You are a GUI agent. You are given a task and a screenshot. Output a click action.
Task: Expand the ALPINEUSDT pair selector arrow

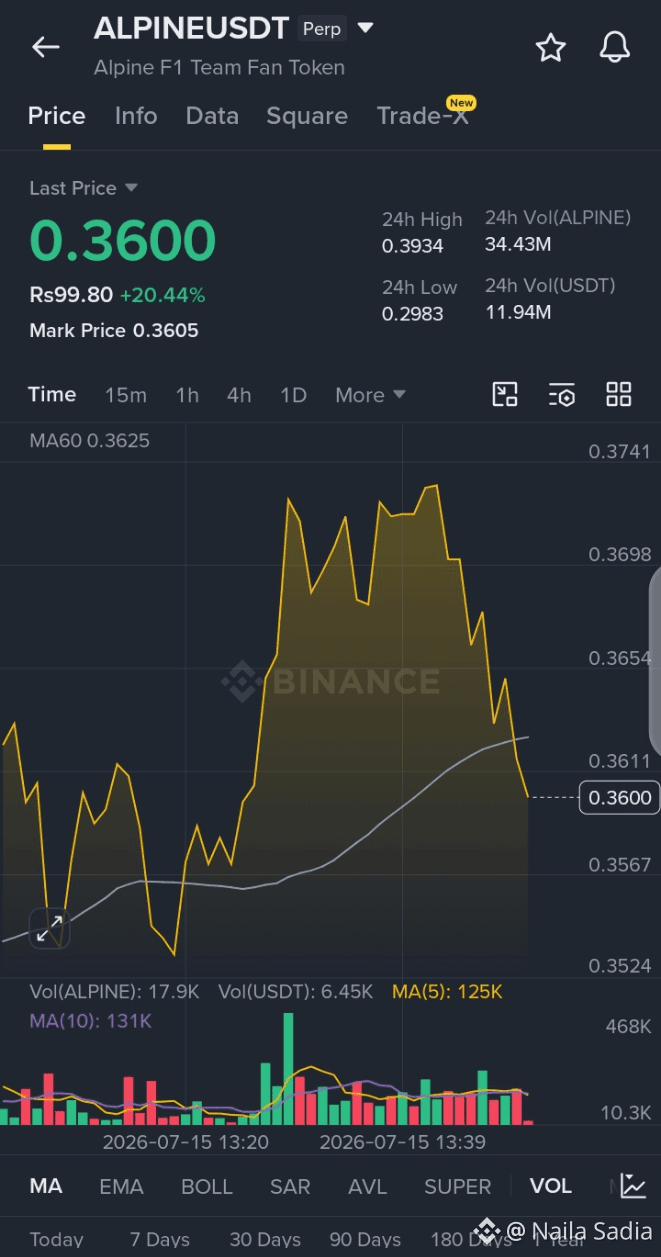(x=365, y=28)
